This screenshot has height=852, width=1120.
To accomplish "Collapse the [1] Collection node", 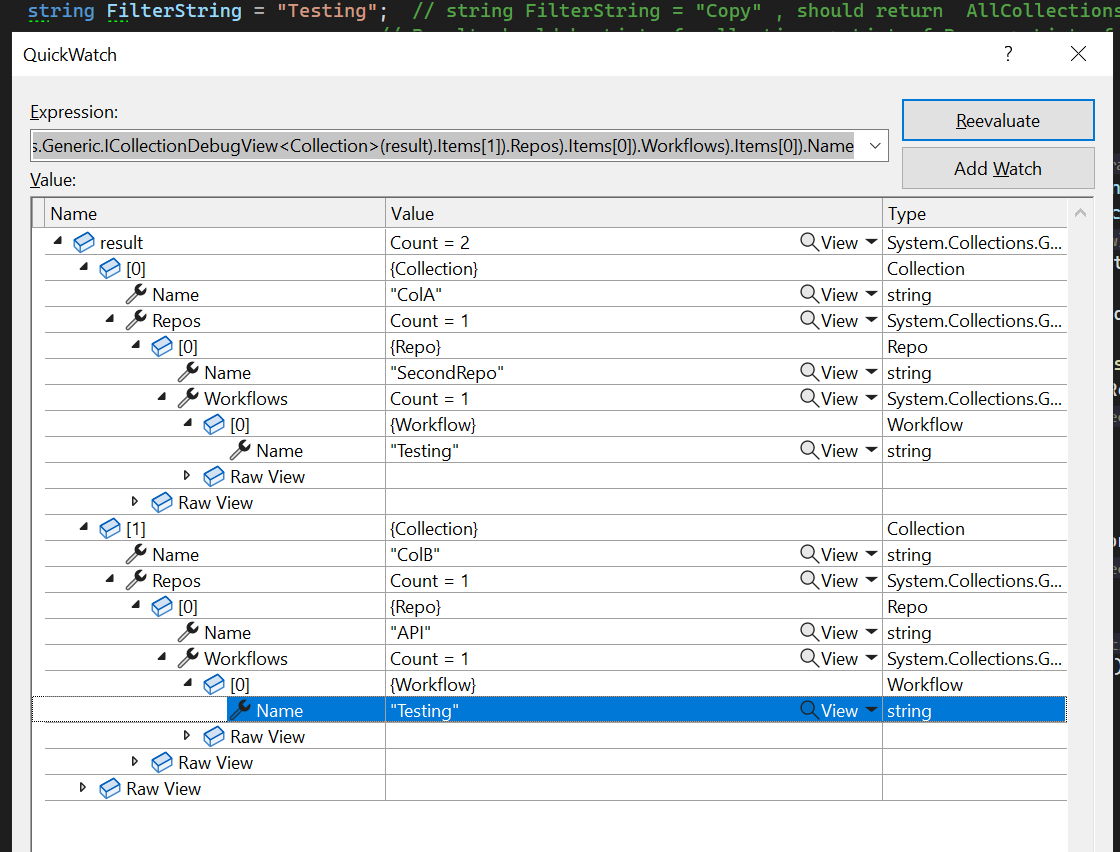I will tap(84, 527).
